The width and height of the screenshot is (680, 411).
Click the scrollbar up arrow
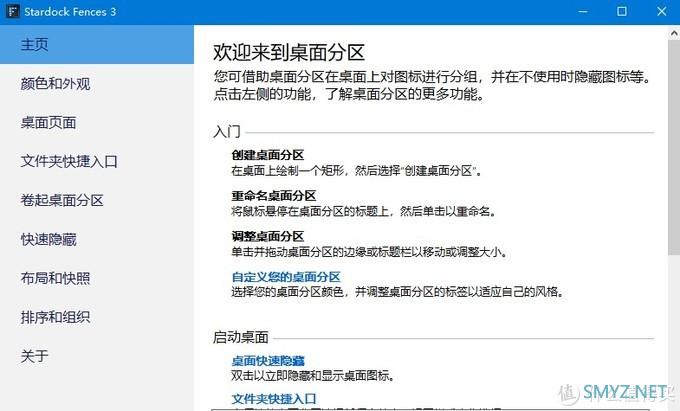tap(674, 33)
